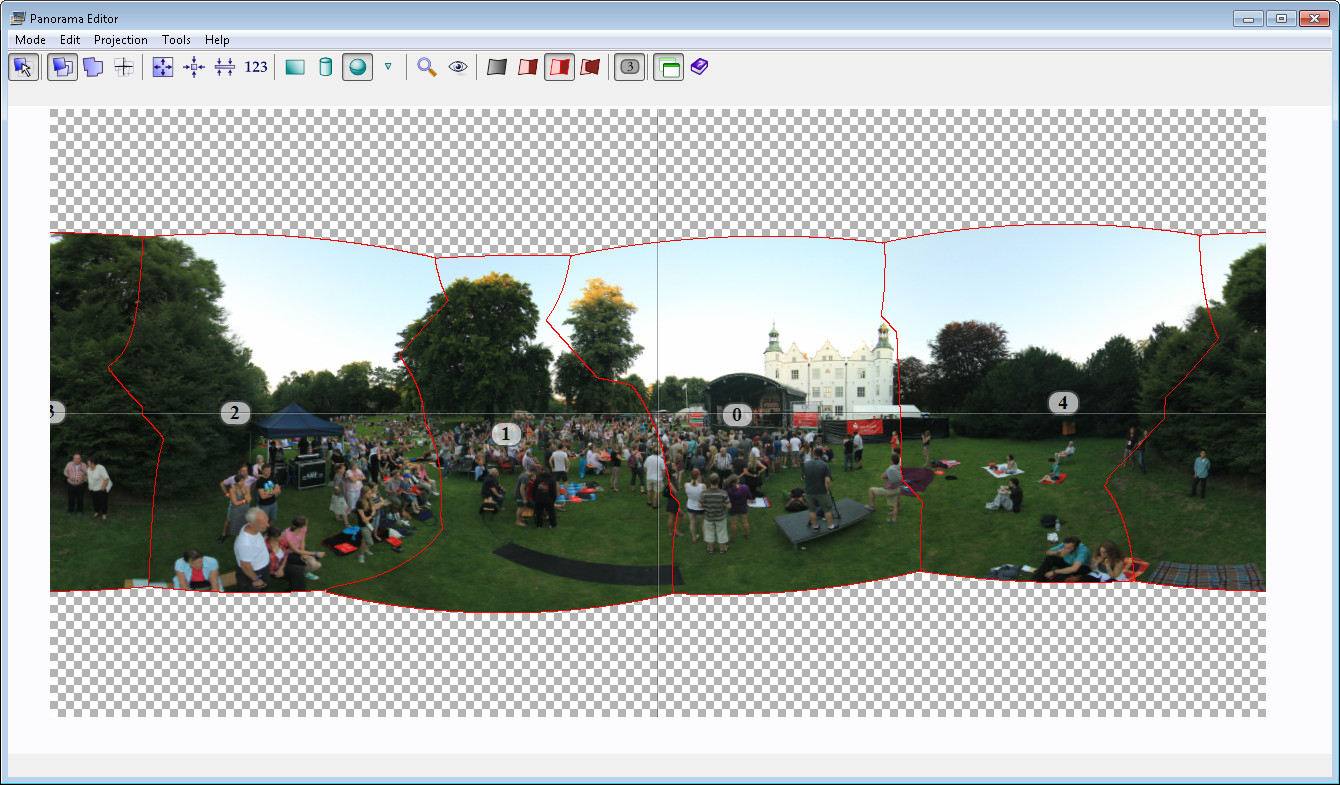
Task: Open the Mode menu
Action: click(30, 40)
